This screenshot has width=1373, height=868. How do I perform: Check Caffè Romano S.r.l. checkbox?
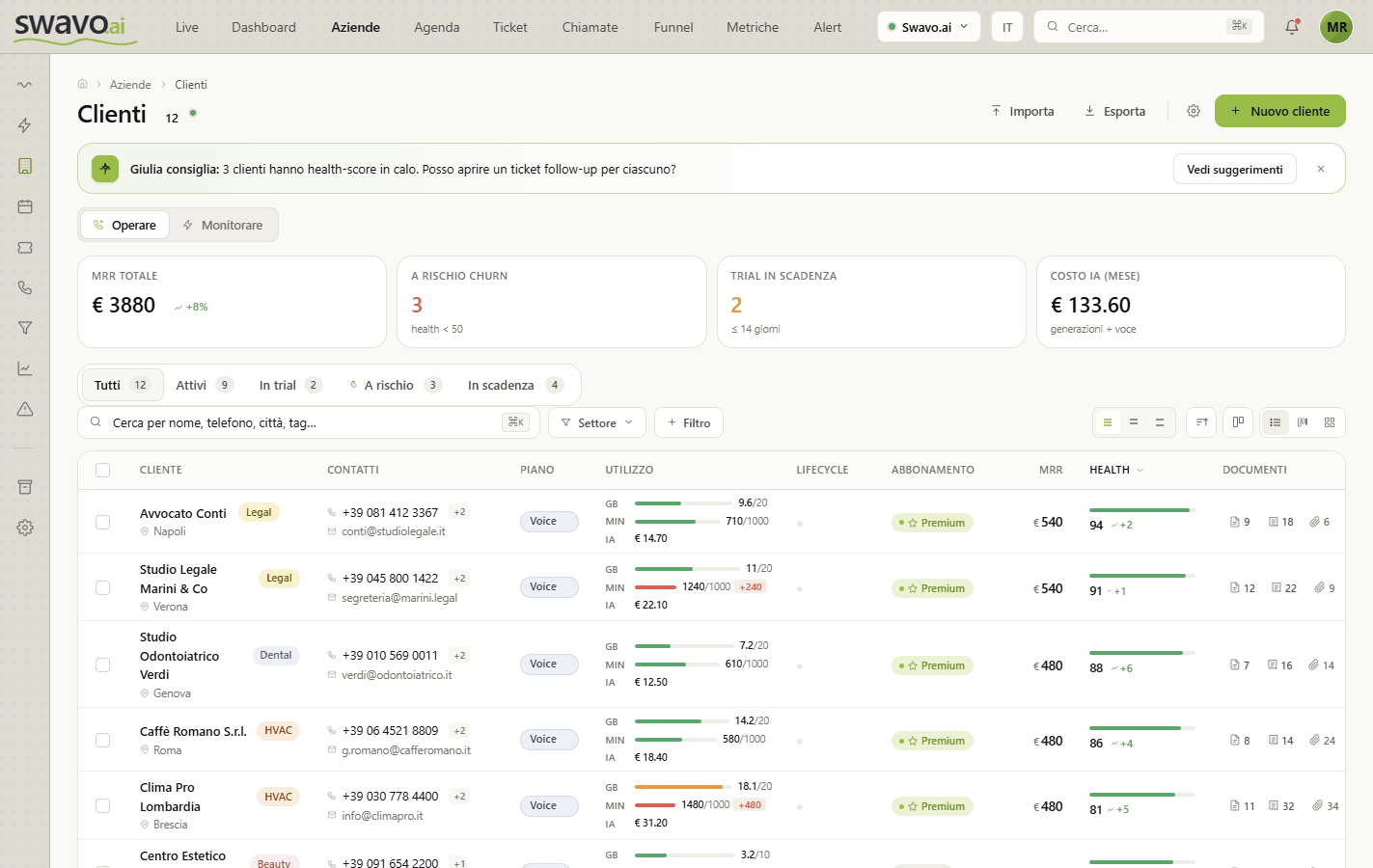click(103, 740)
